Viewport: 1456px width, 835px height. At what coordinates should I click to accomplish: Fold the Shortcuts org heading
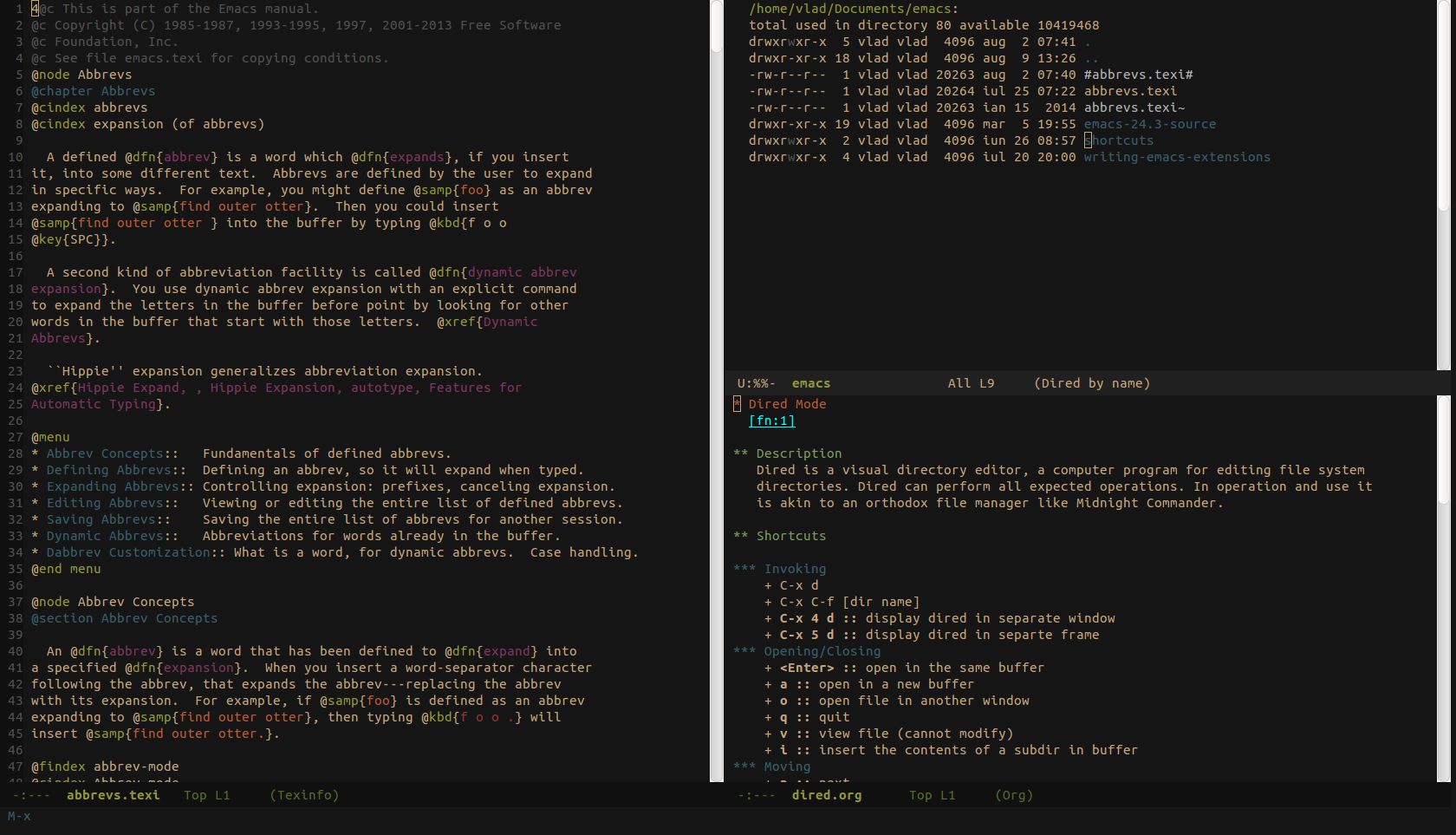point(790,536)
